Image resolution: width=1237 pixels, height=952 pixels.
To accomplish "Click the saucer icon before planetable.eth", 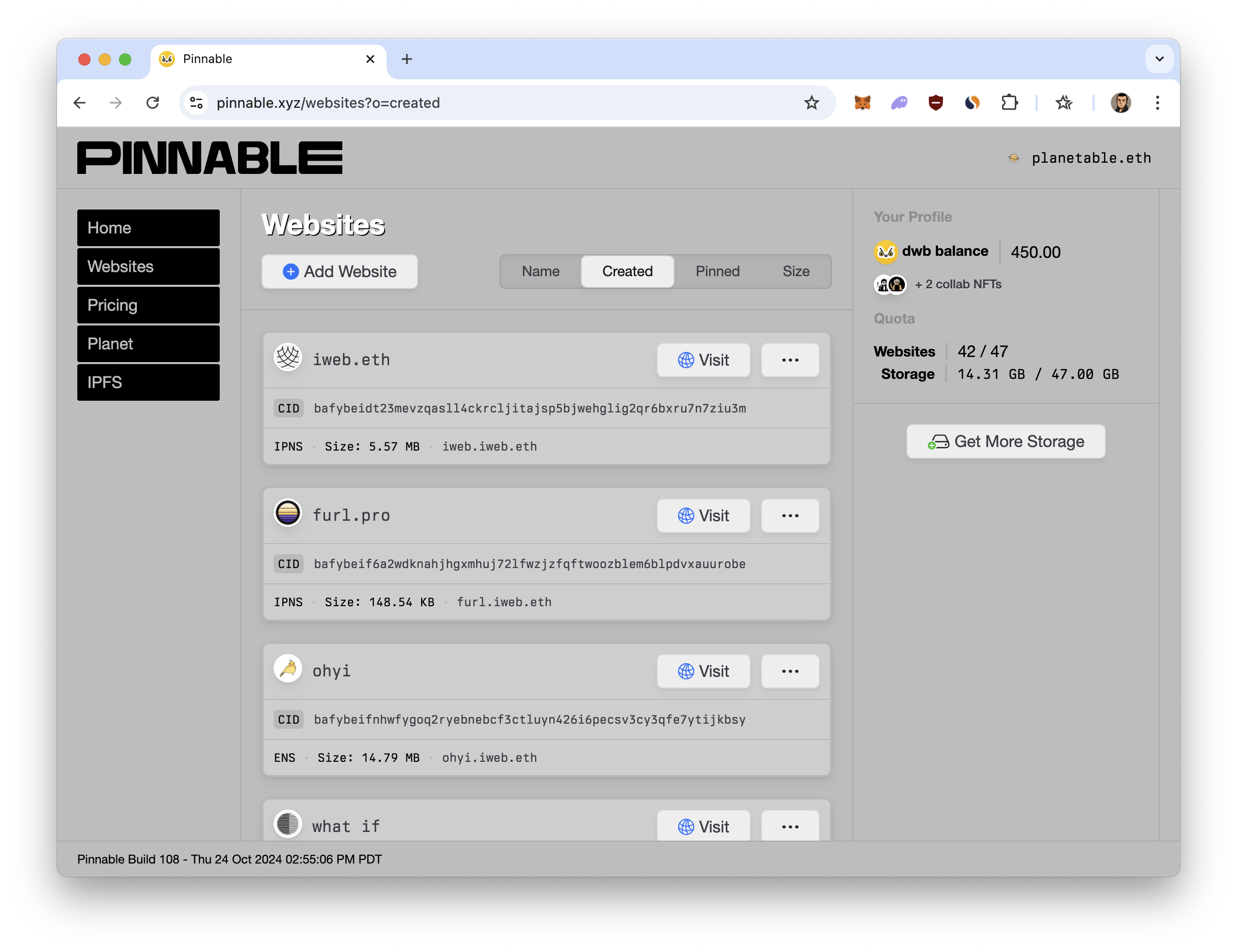I will (1013, 158).
